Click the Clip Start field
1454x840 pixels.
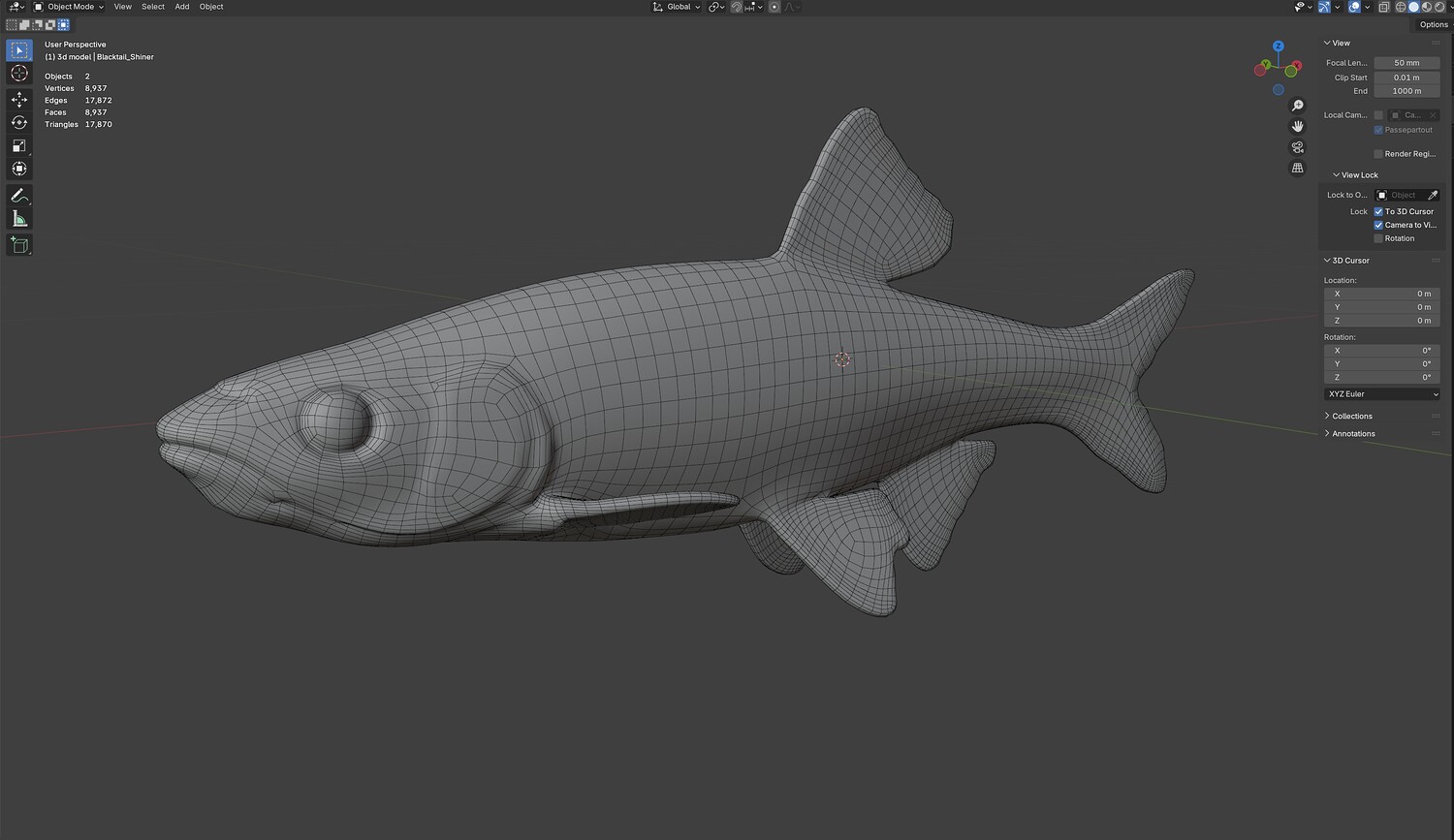[x=1407, y=78]
